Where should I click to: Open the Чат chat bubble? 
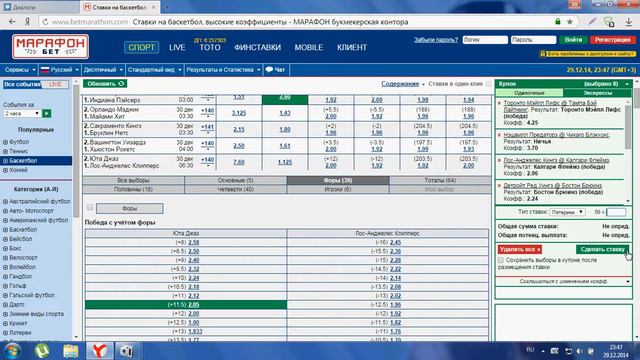click(275, 70)
